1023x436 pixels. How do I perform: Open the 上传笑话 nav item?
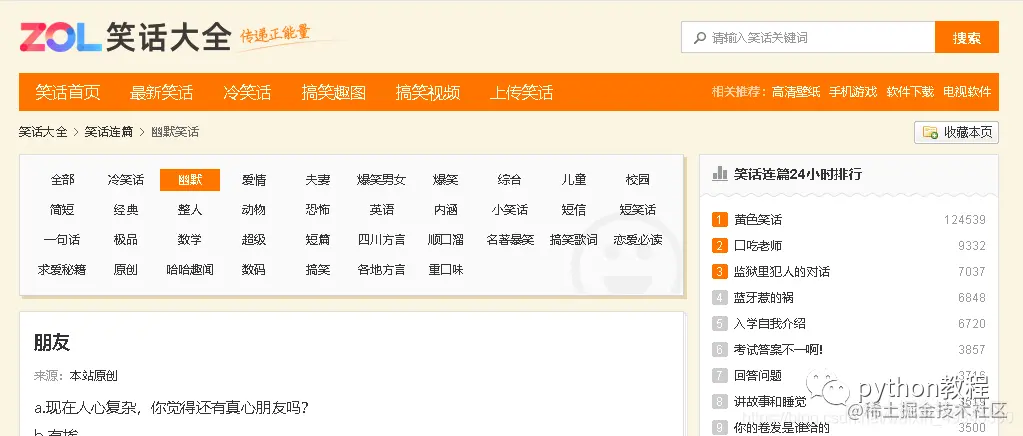point(521,92)
